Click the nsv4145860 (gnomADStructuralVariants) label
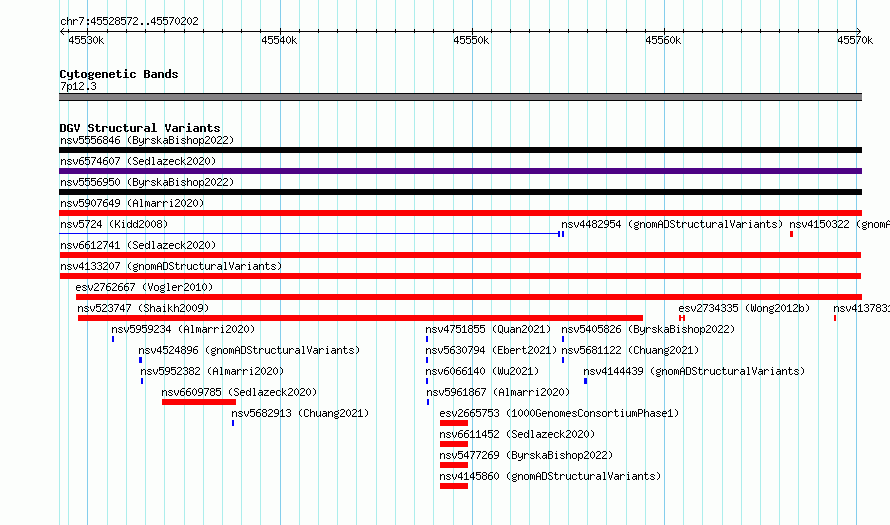The width and height of the screenshot is (890, 525). click(550, 476)
